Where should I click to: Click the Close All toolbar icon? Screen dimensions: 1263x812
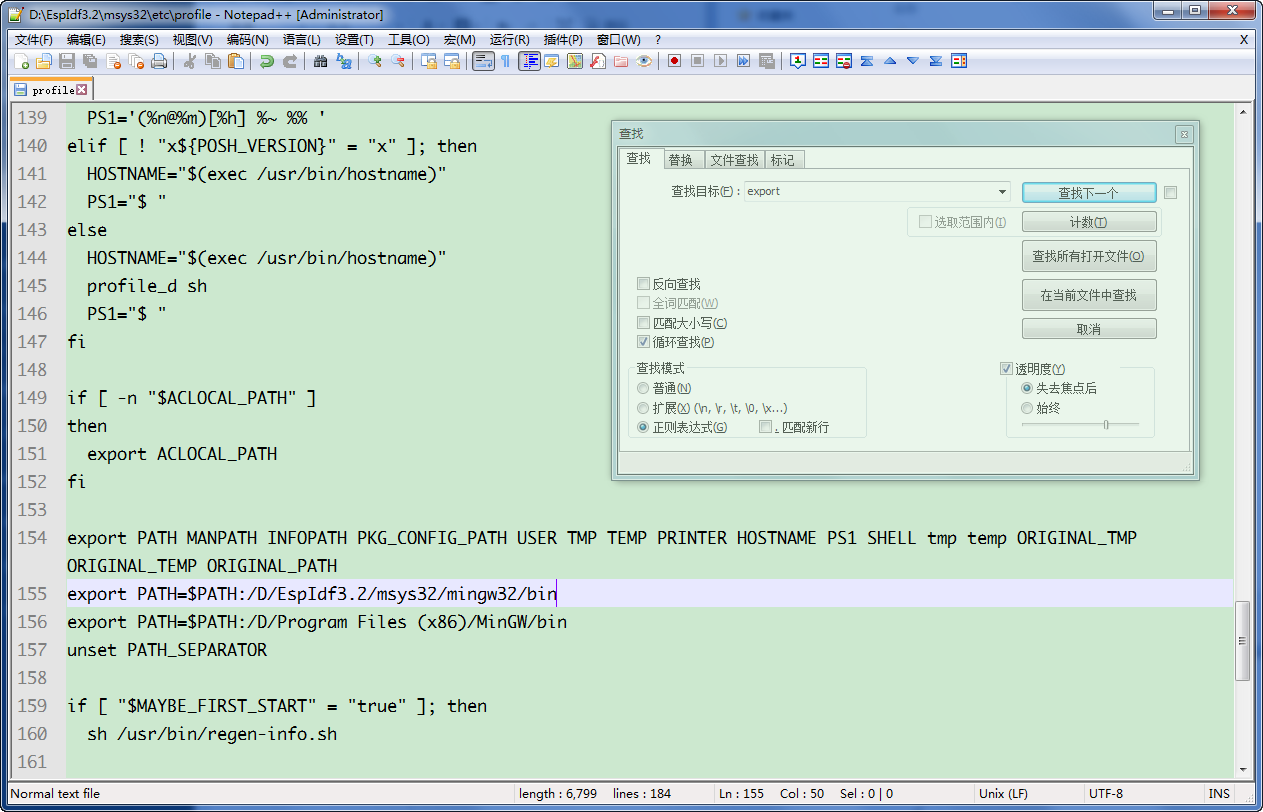point(136,61)
